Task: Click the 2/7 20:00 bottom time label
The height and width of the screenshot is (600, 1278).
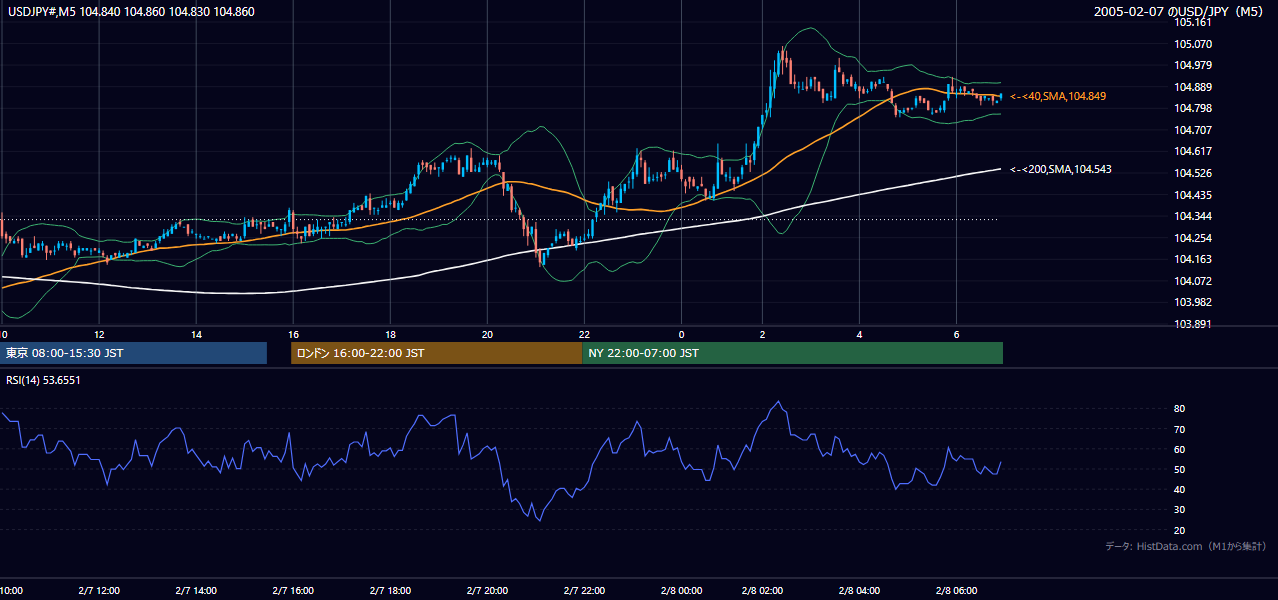Action: coord(487,590)
